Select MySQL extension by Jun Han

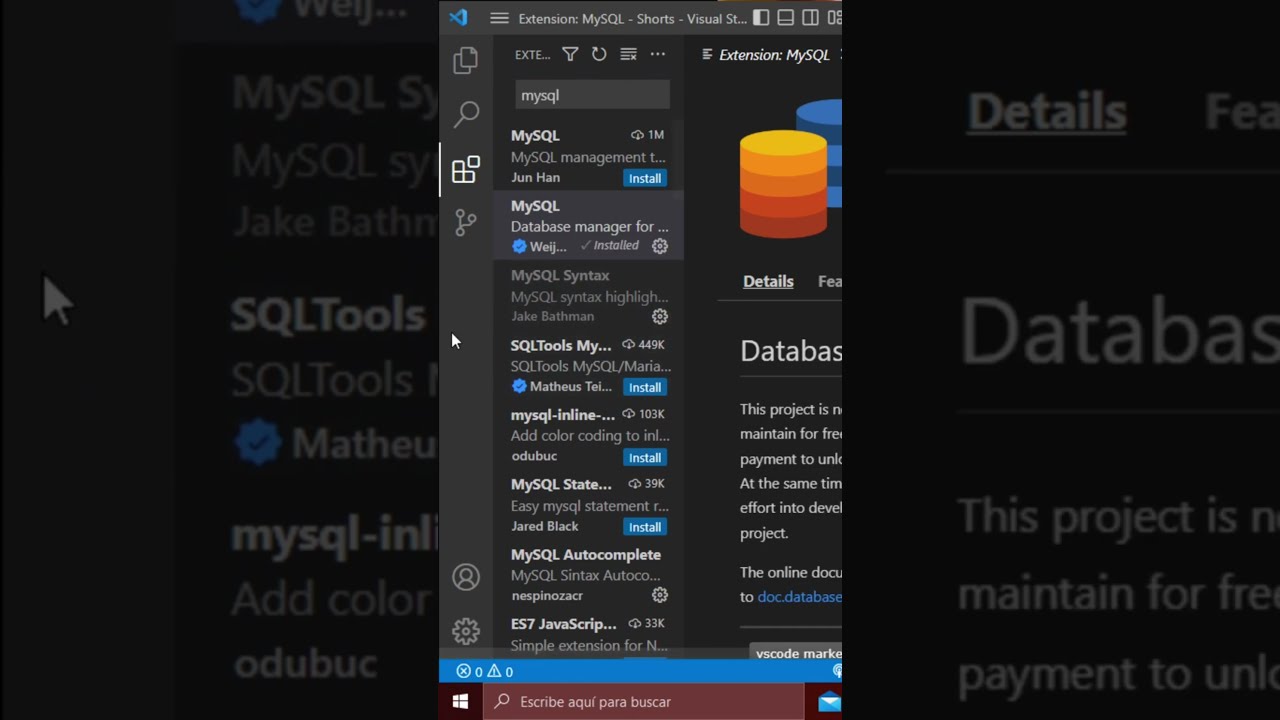588,155
